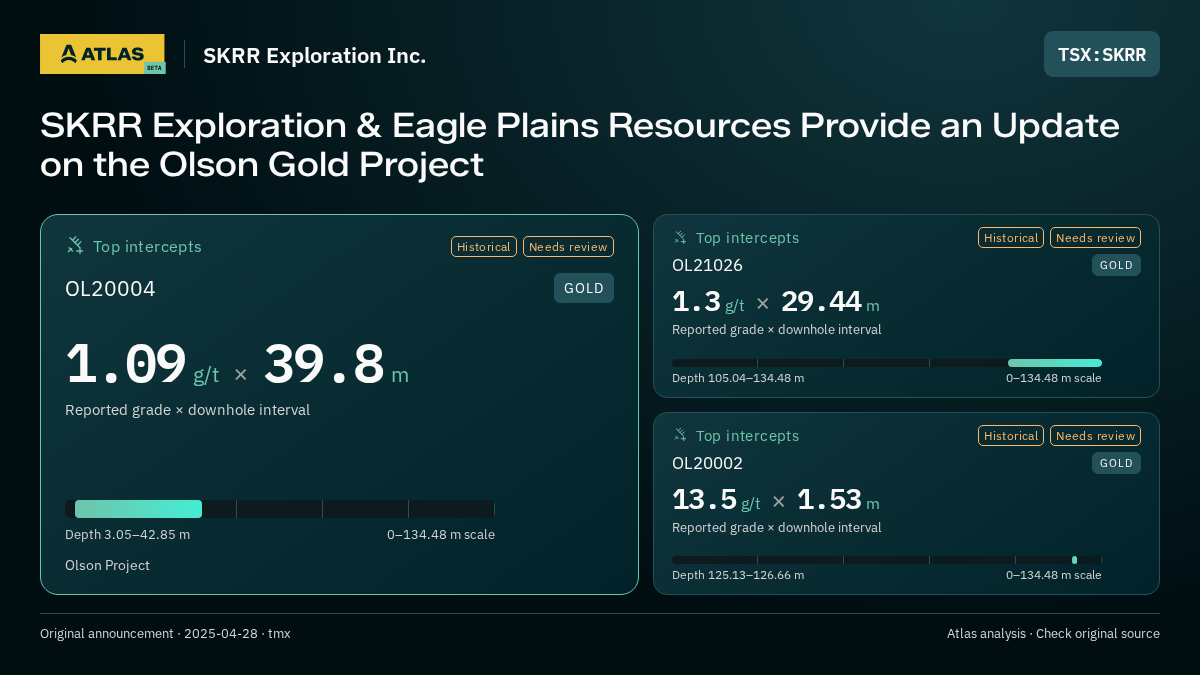
Task: Click Top intercepts heading on the OL20002 card
Action: 747,436
